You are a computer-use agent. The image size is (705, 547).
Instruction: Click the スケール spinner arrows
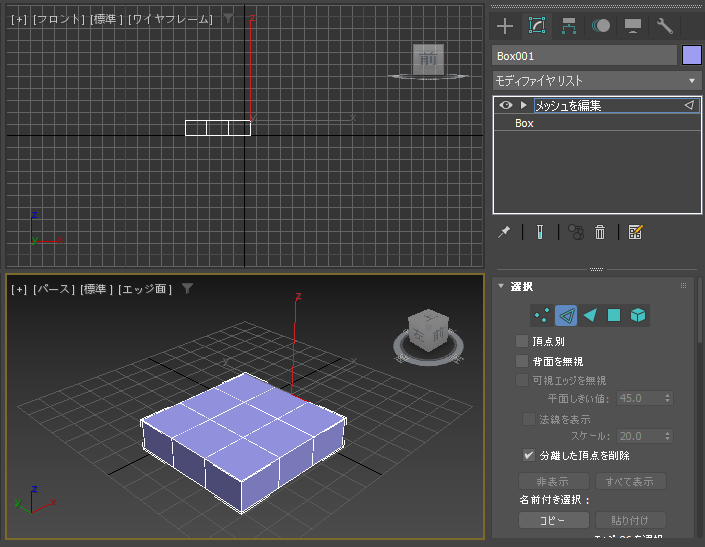point(668,436)
